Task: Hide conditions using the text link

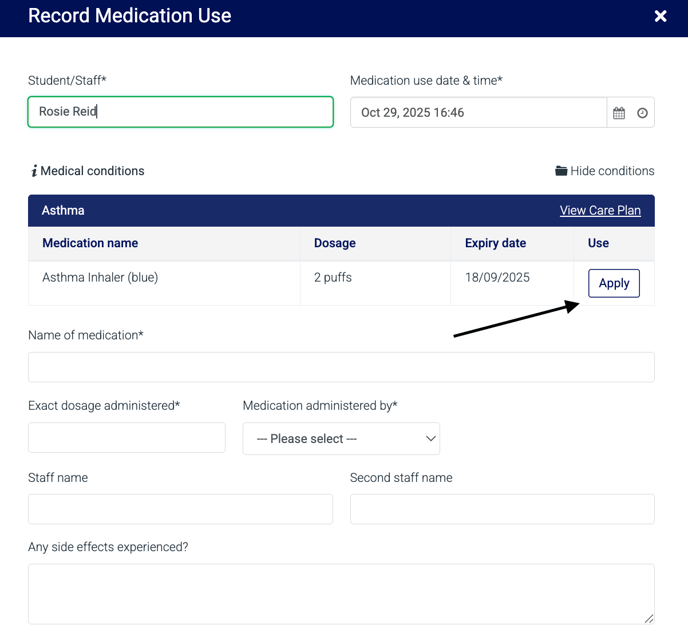Action: [612, 171]
